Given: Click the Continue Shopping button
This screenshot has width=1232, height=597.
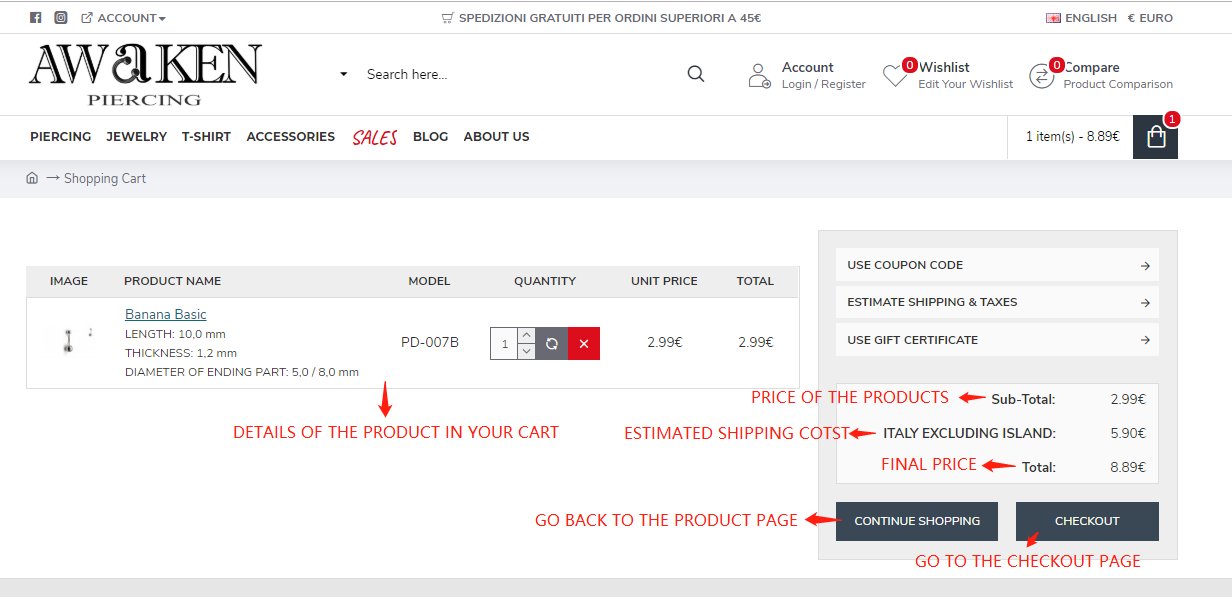Looking at the screenshot, I should 916,521.
